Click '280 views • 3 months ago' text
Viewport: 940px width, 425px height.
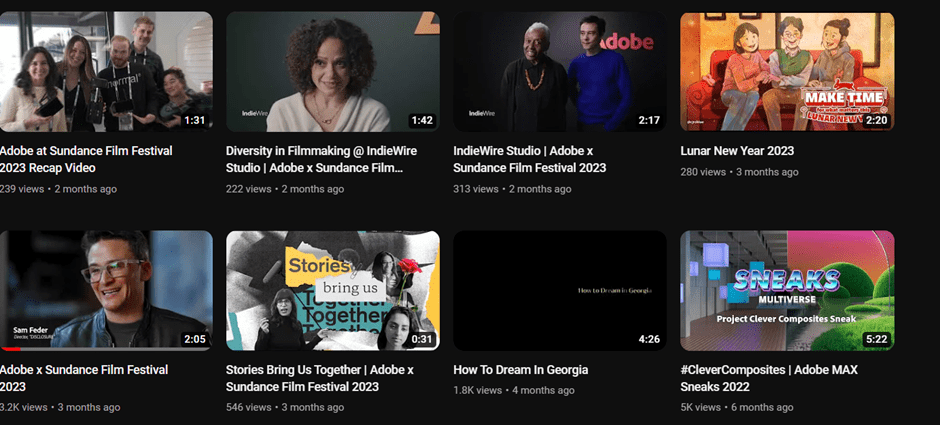coord(739,172)
